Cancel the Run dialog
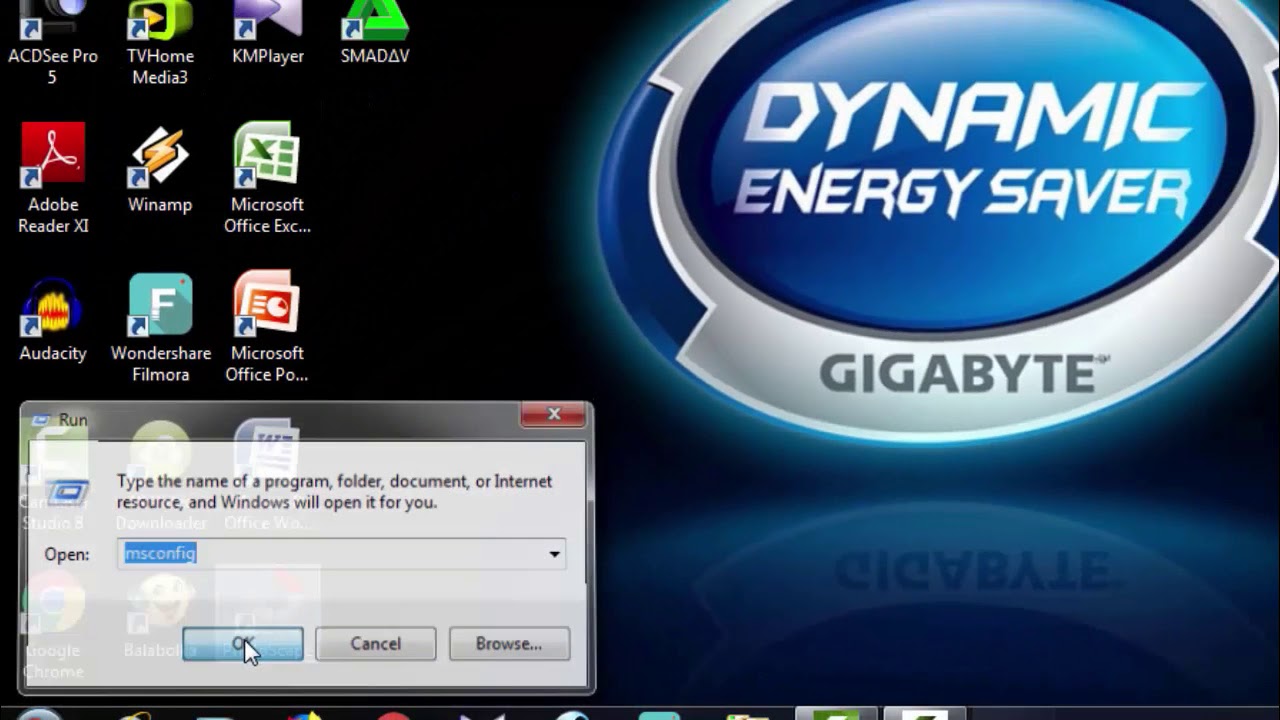 [x=375, y=644]
